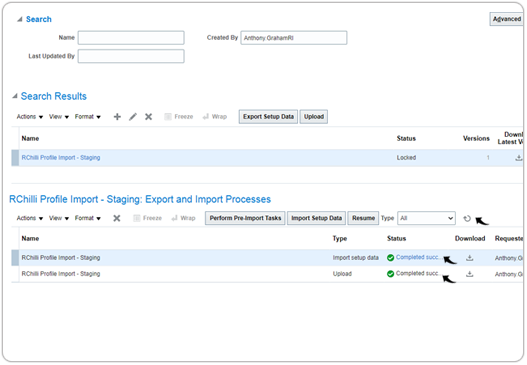Open the Advanced search button
The height and width of the screenshot is (365, 527).
(506, 19)
